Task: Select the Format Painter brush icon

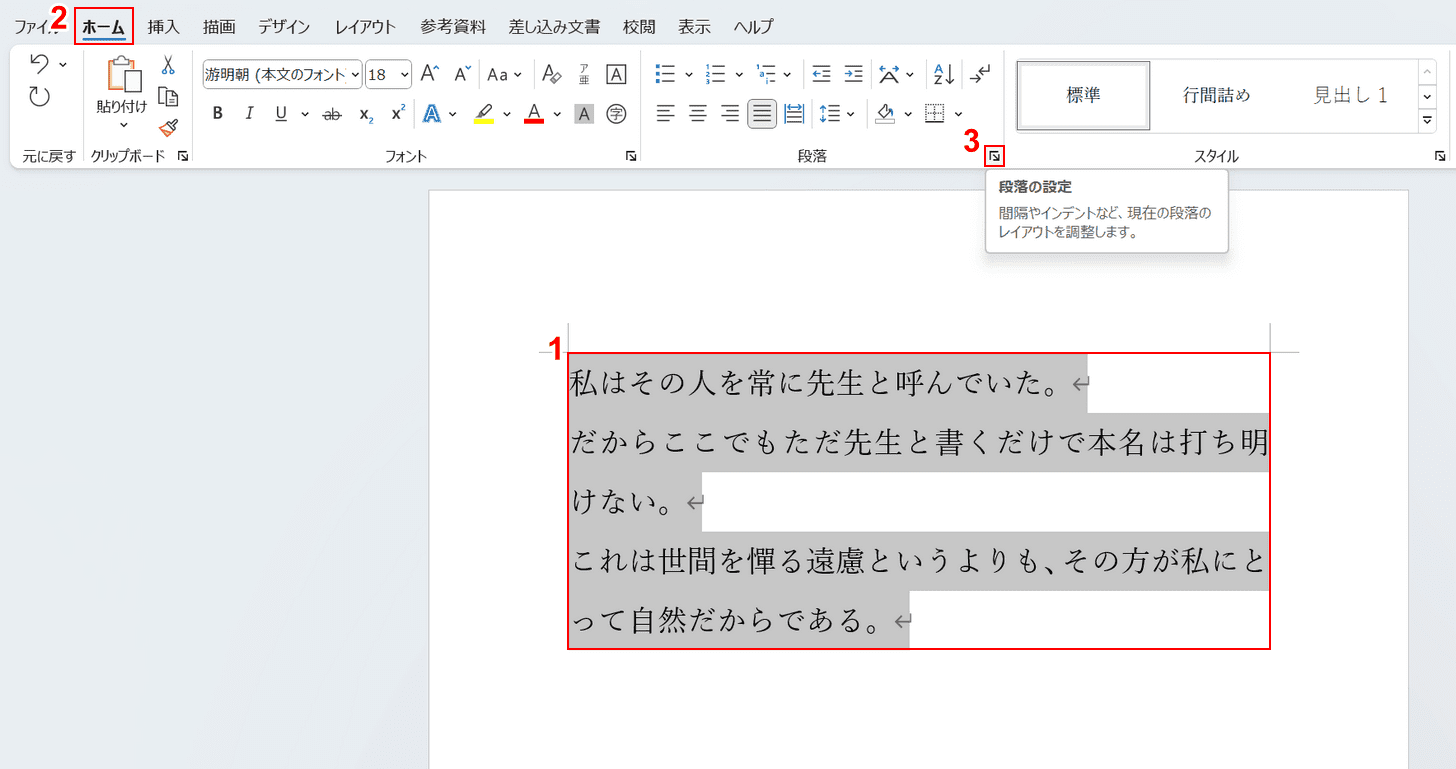Action: tap(168, 127)
